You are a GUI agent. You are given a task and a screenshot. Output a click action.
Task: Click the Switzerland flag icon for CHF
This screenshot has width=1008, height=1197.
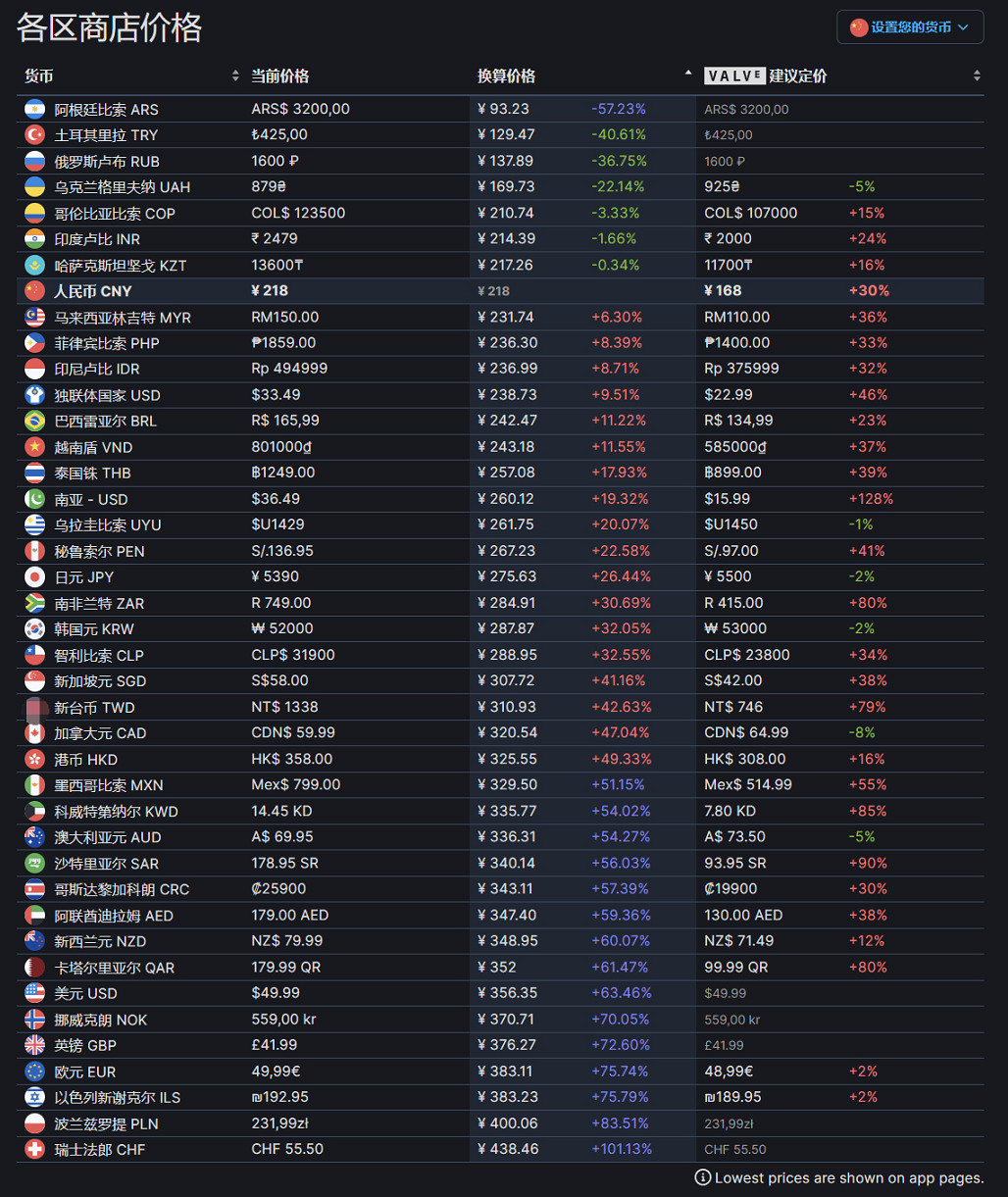coord(35,1149)
